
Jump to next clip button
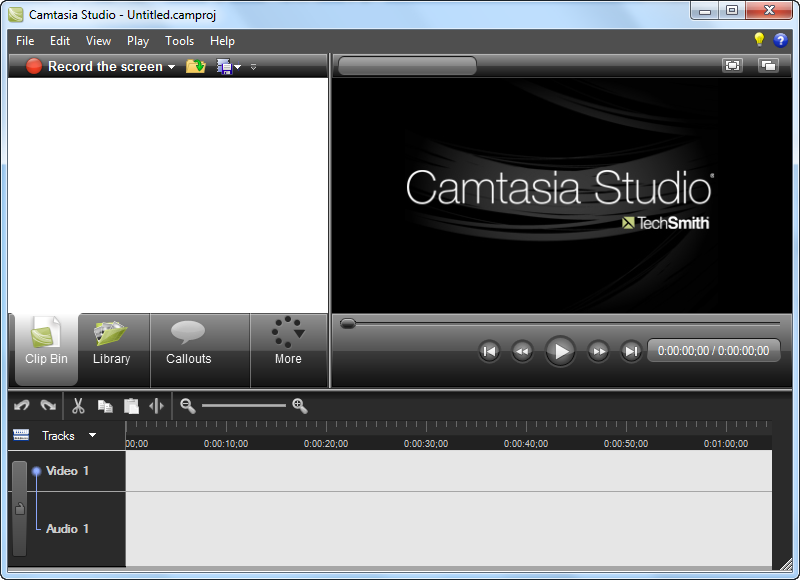(631, 351)
